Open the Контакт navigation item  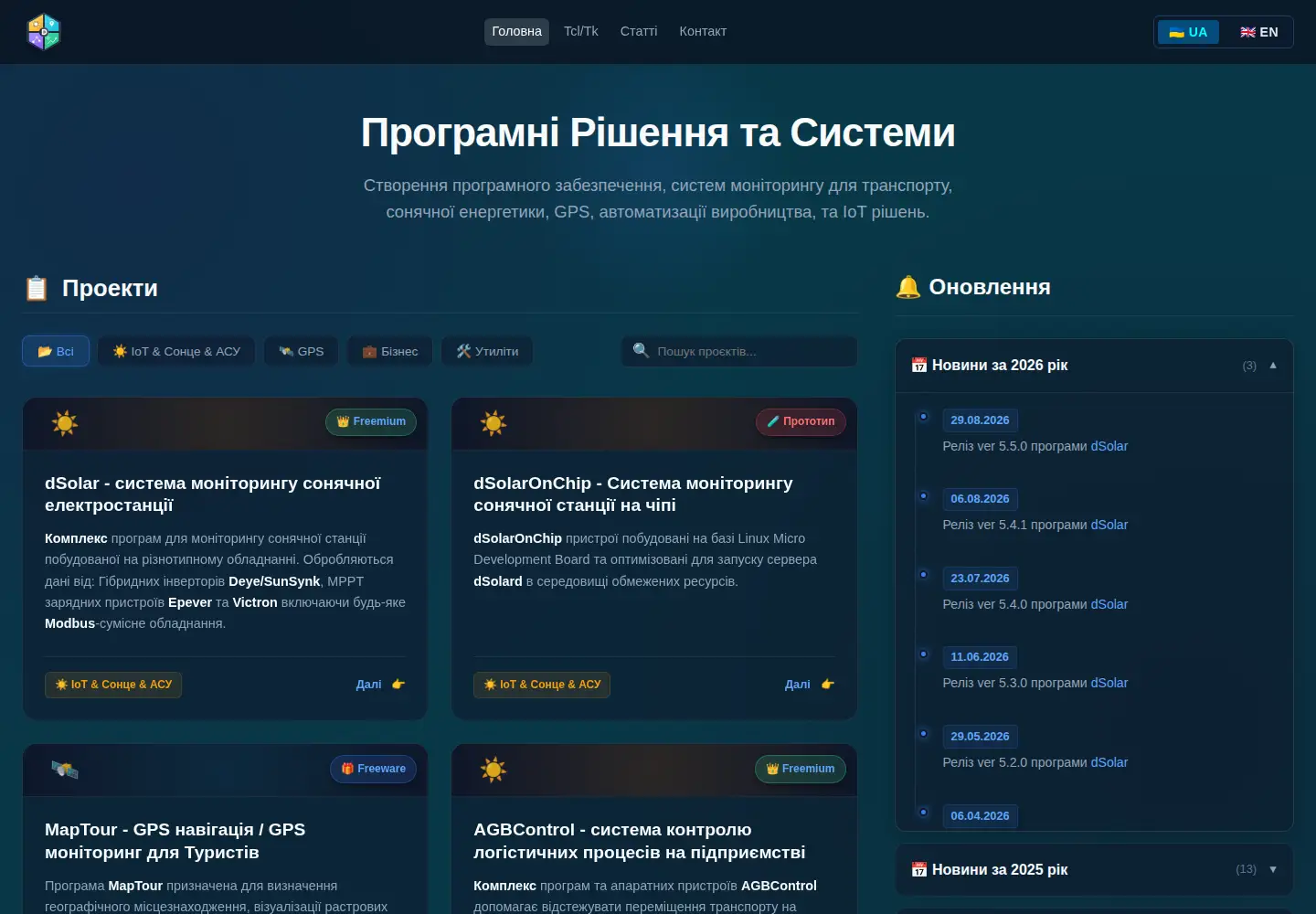703,31
